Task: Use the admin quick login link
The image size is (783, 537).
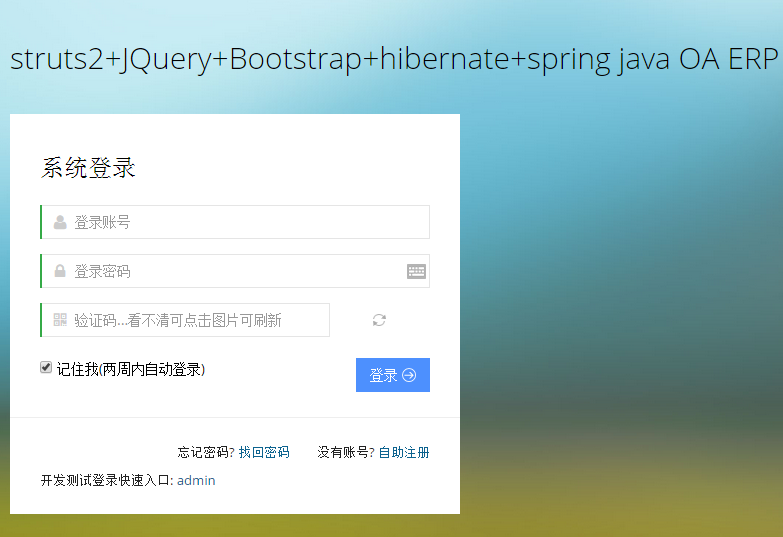Action: [196, 481]
